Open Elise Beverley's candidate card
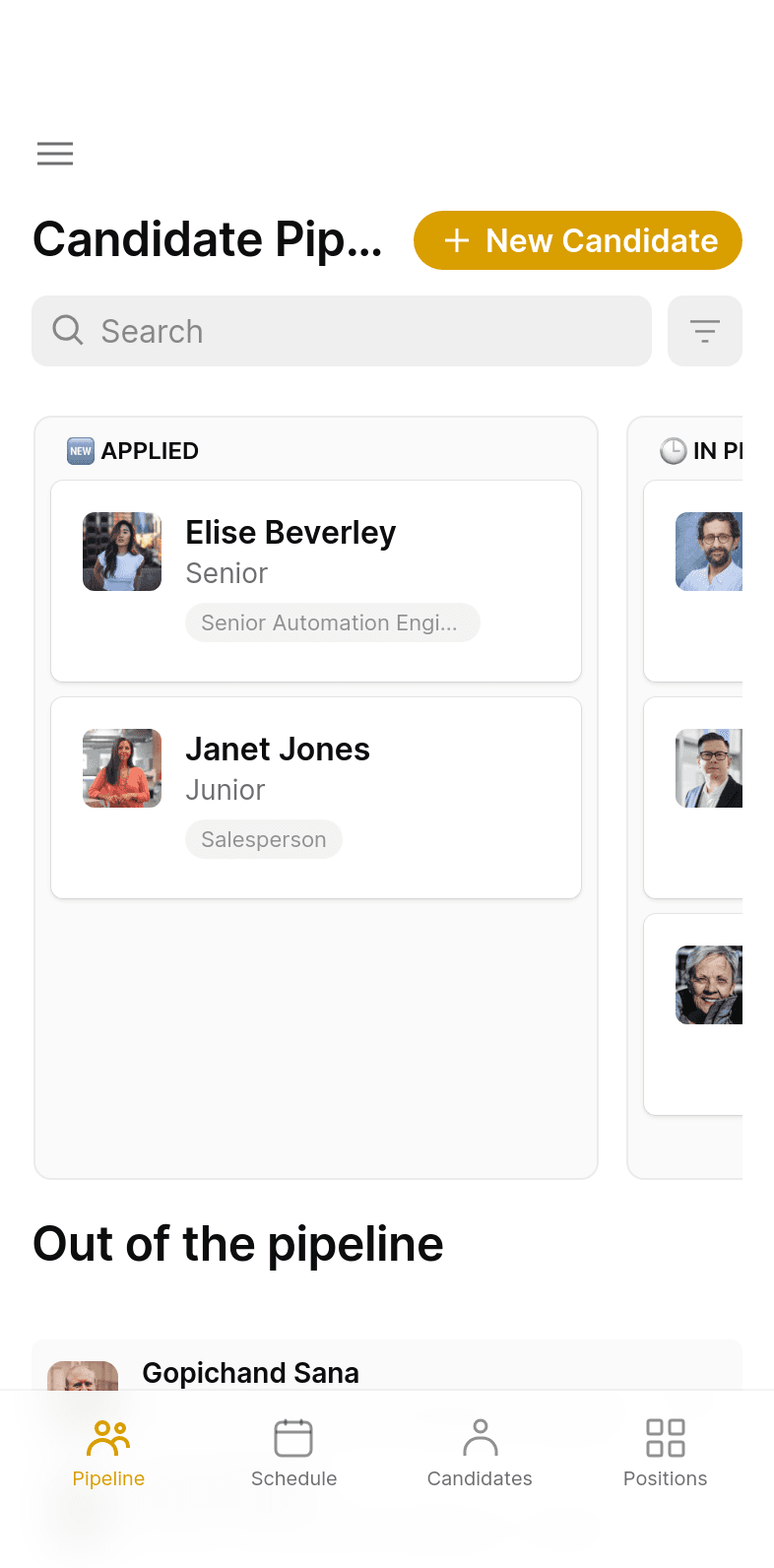 [316, 581]
